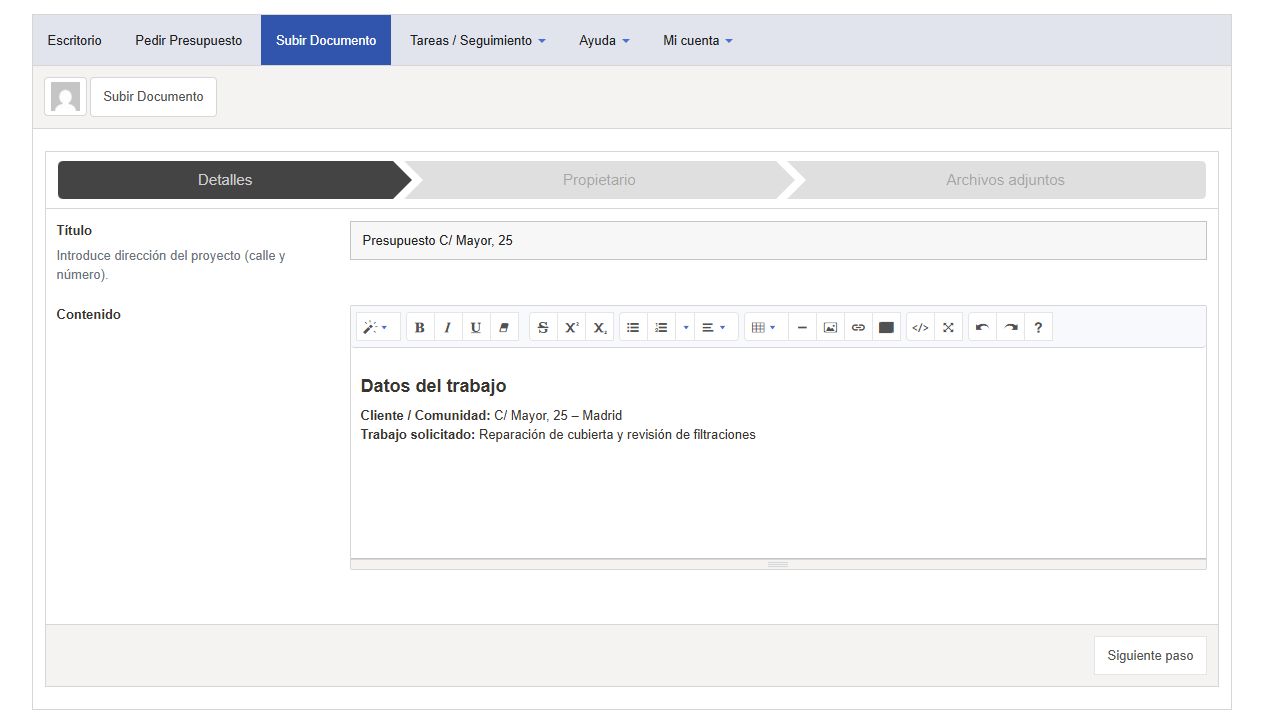Click inside the Título input field
This screenshot has width=1276, height=724.
coord(777,240)
